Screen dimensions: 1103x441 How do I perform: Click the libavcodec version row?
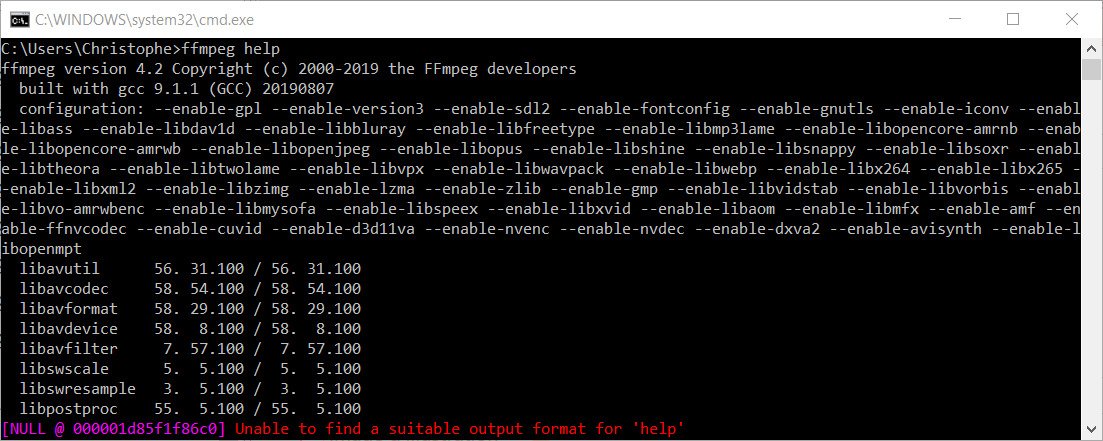pos(190,289)
